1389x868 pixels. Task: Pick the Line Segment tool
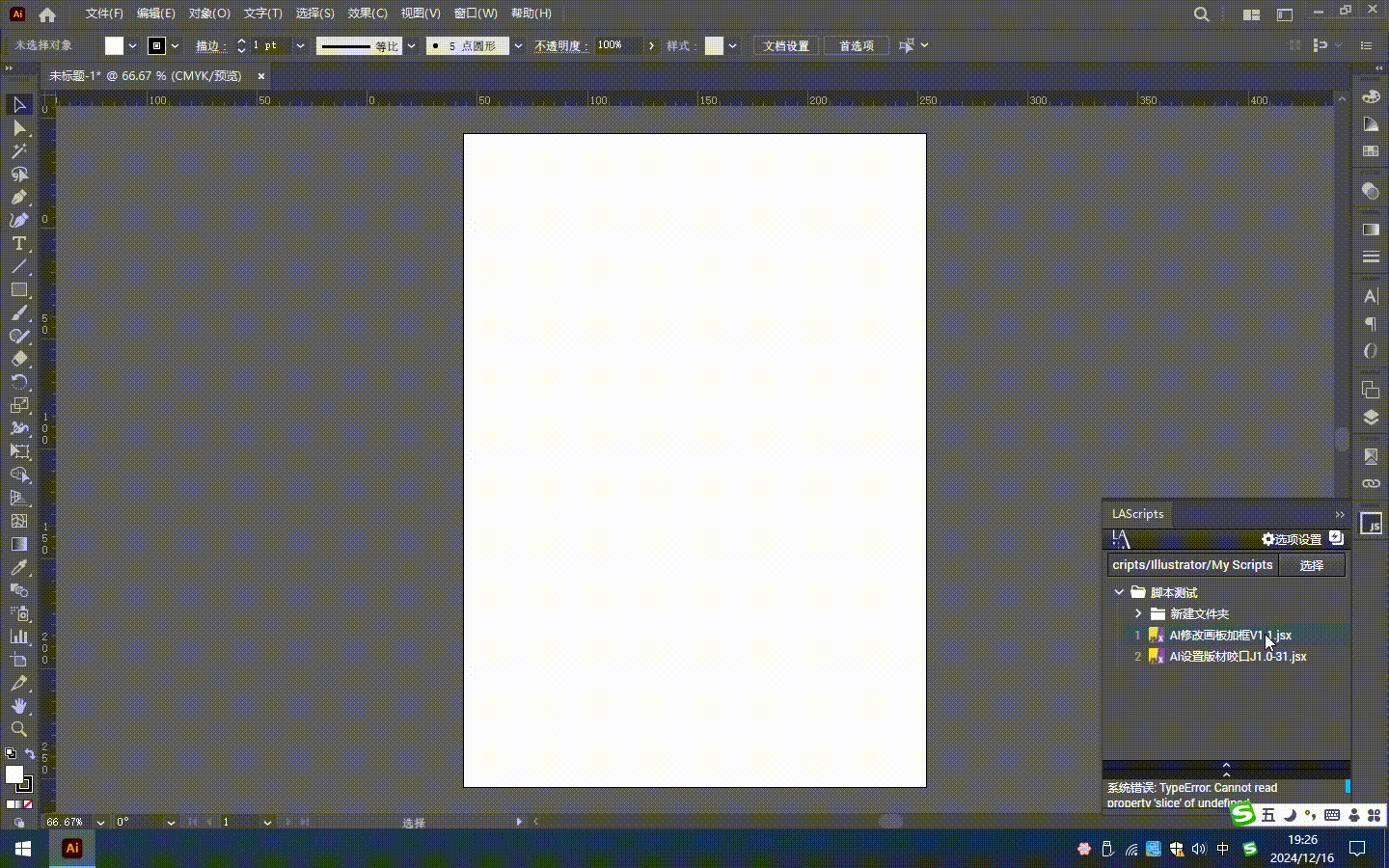coord(18,266)
